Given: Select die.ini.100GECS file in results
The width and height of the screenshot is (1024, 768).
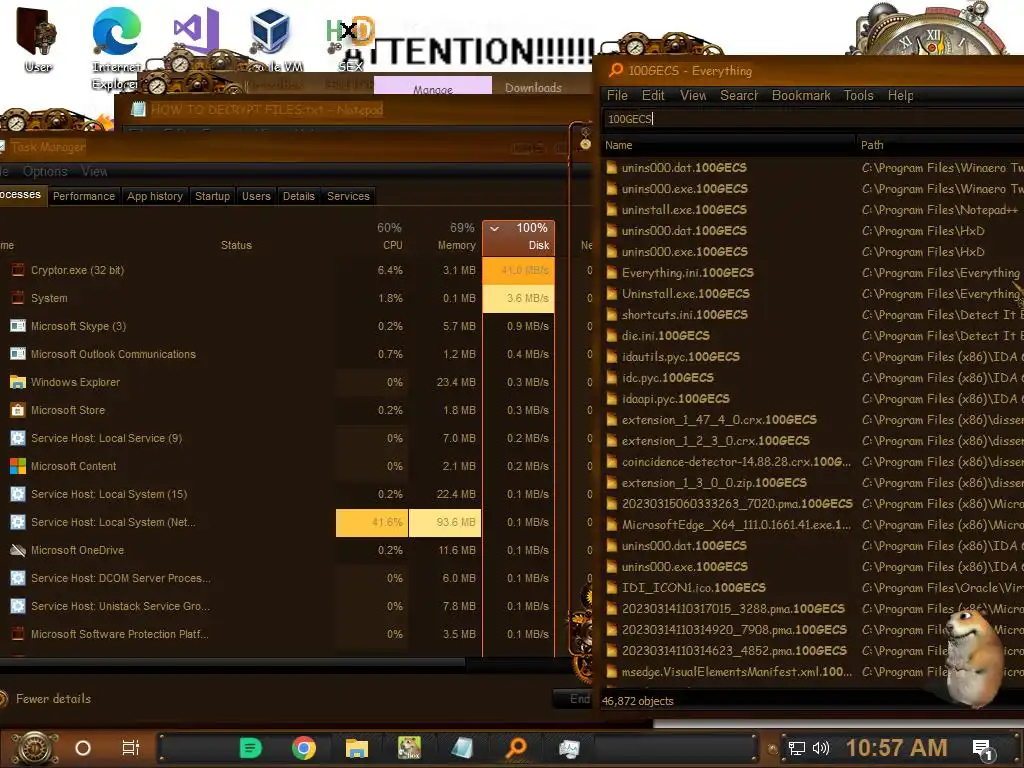Looking at the screenshot, I should click(x=665, y=336).
